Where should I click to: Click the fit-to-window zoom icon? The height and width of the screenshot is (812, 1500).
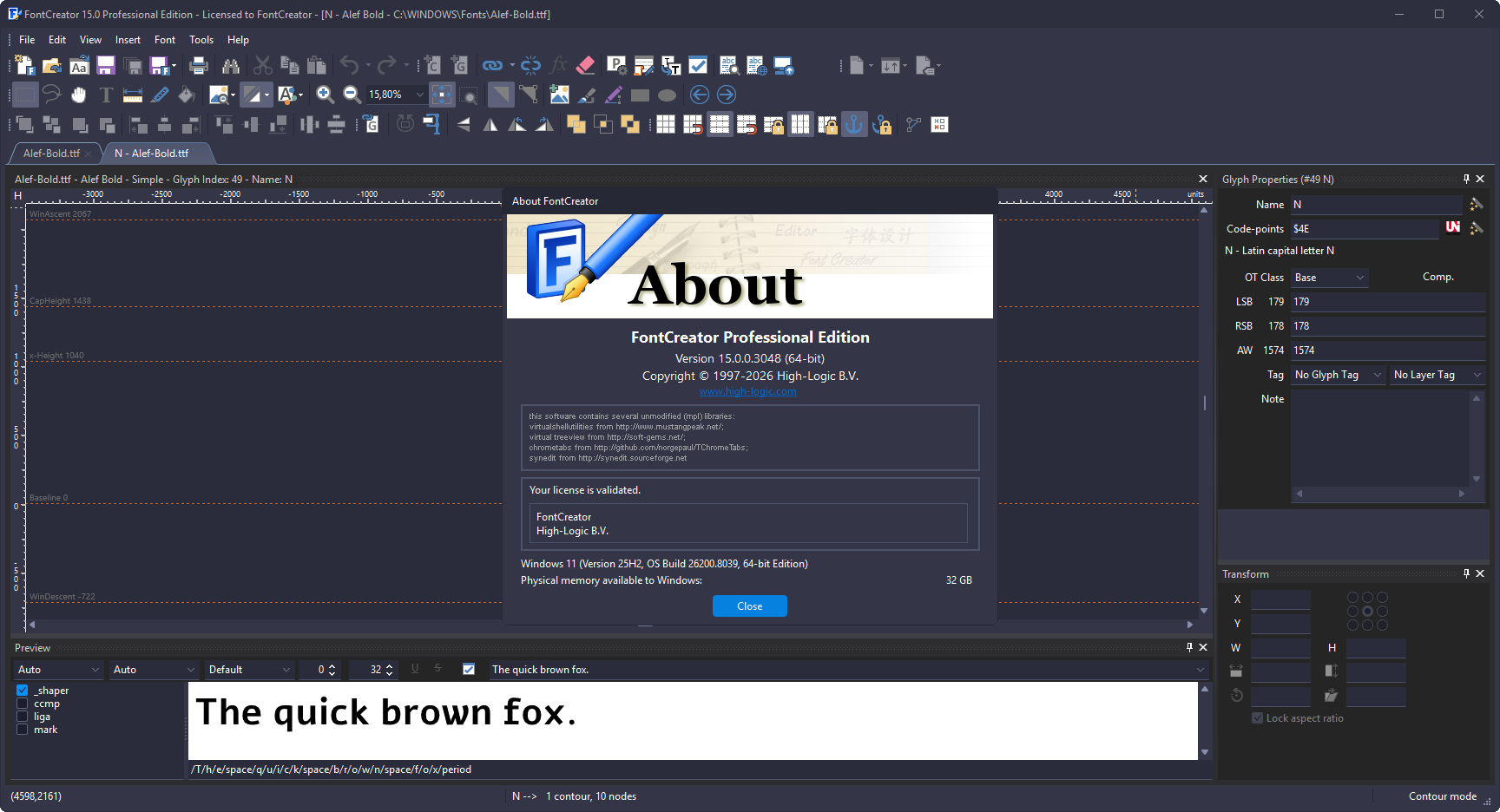pos(442,95)
